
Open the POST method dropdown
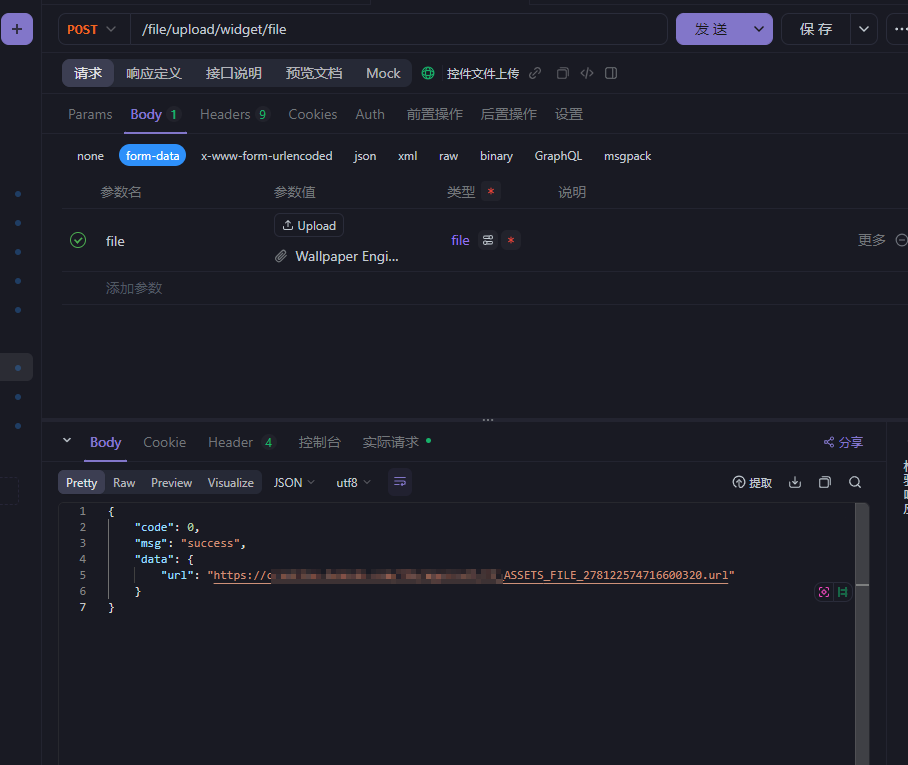[91, 30]
